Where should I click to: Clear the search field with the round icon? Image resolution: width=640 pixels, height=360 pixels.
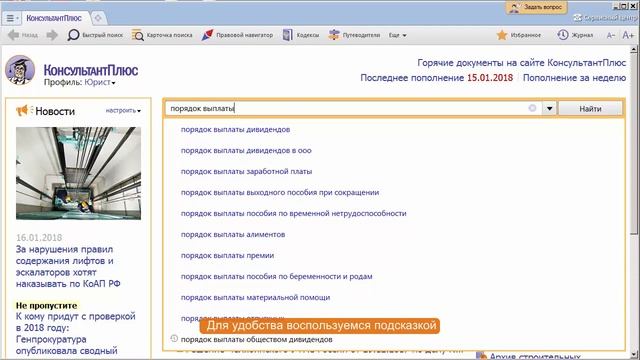tap(532, 108)
